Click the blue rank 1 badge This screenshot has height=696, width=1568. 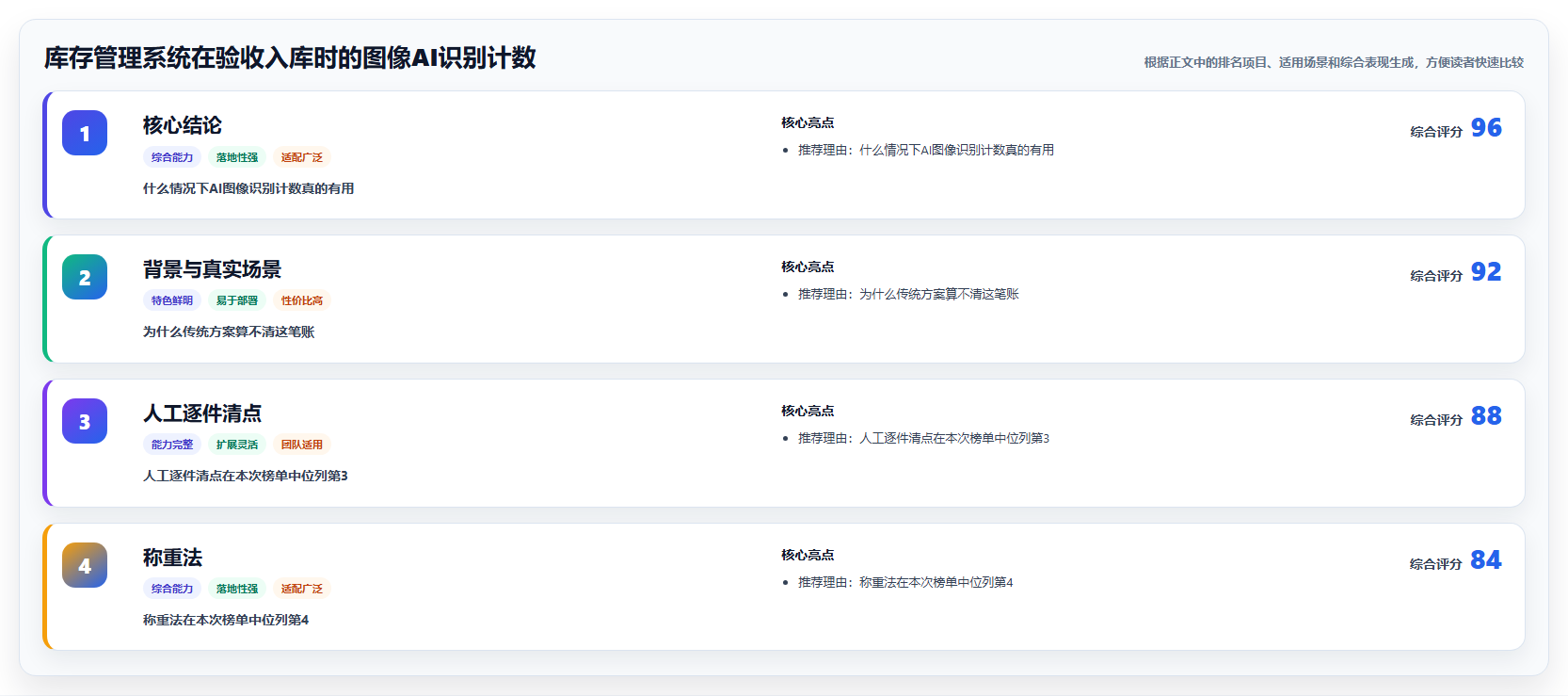coord(85,133)
